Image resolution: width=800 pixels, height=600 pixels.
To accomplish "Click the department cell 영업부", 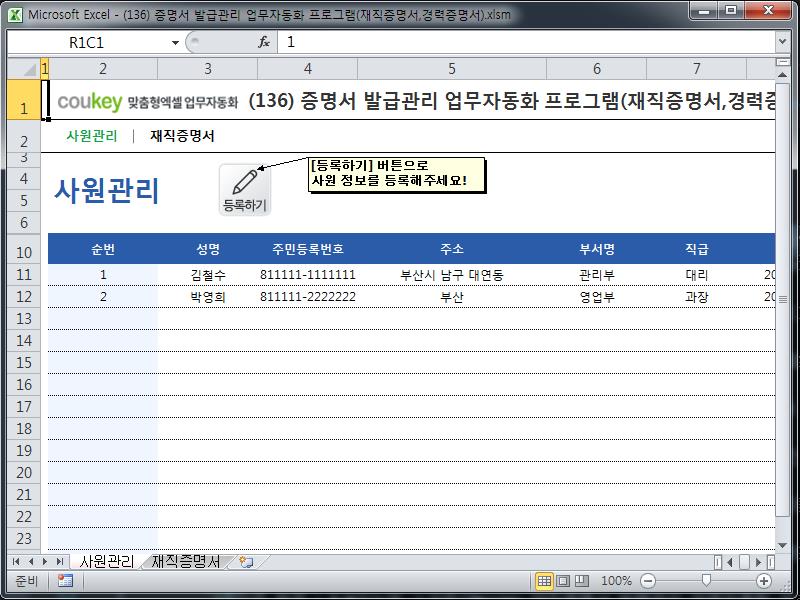I will [596, 297].
